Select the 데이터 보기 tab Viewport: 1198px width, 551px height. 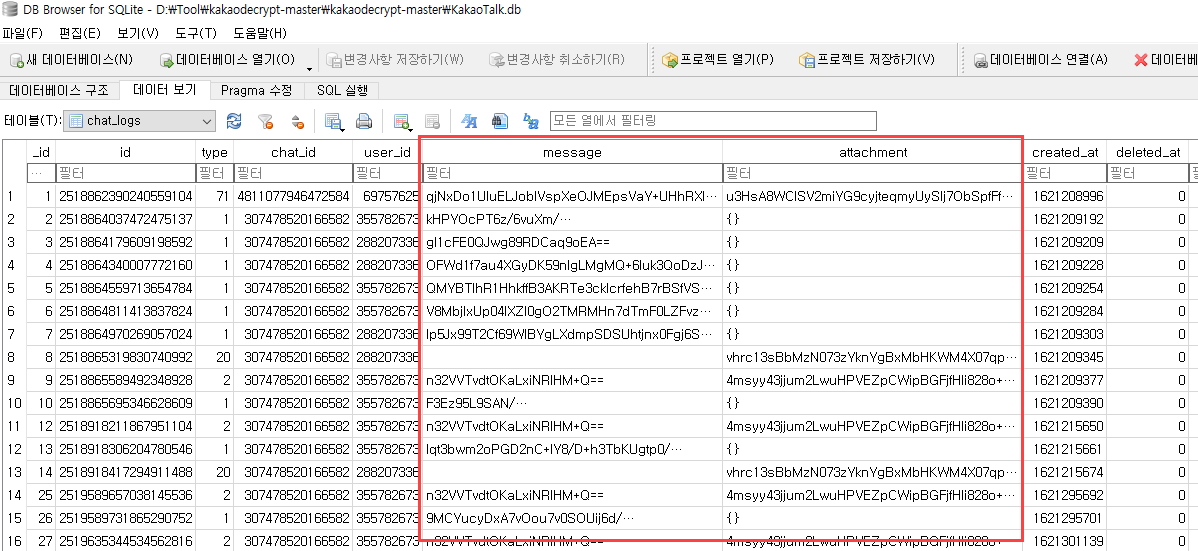pos(164,89)
